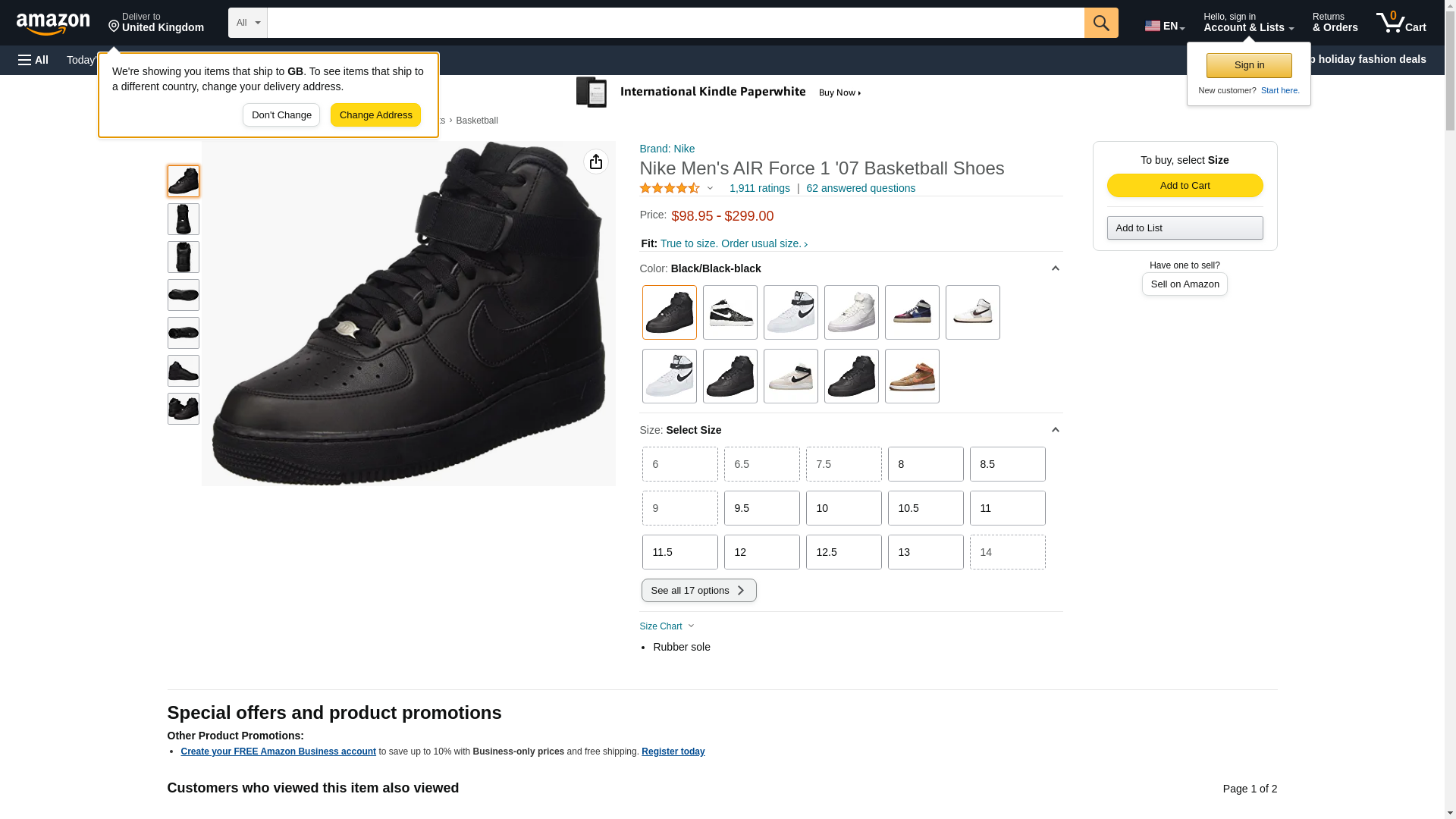Open Account & Lists menu

1247,23
